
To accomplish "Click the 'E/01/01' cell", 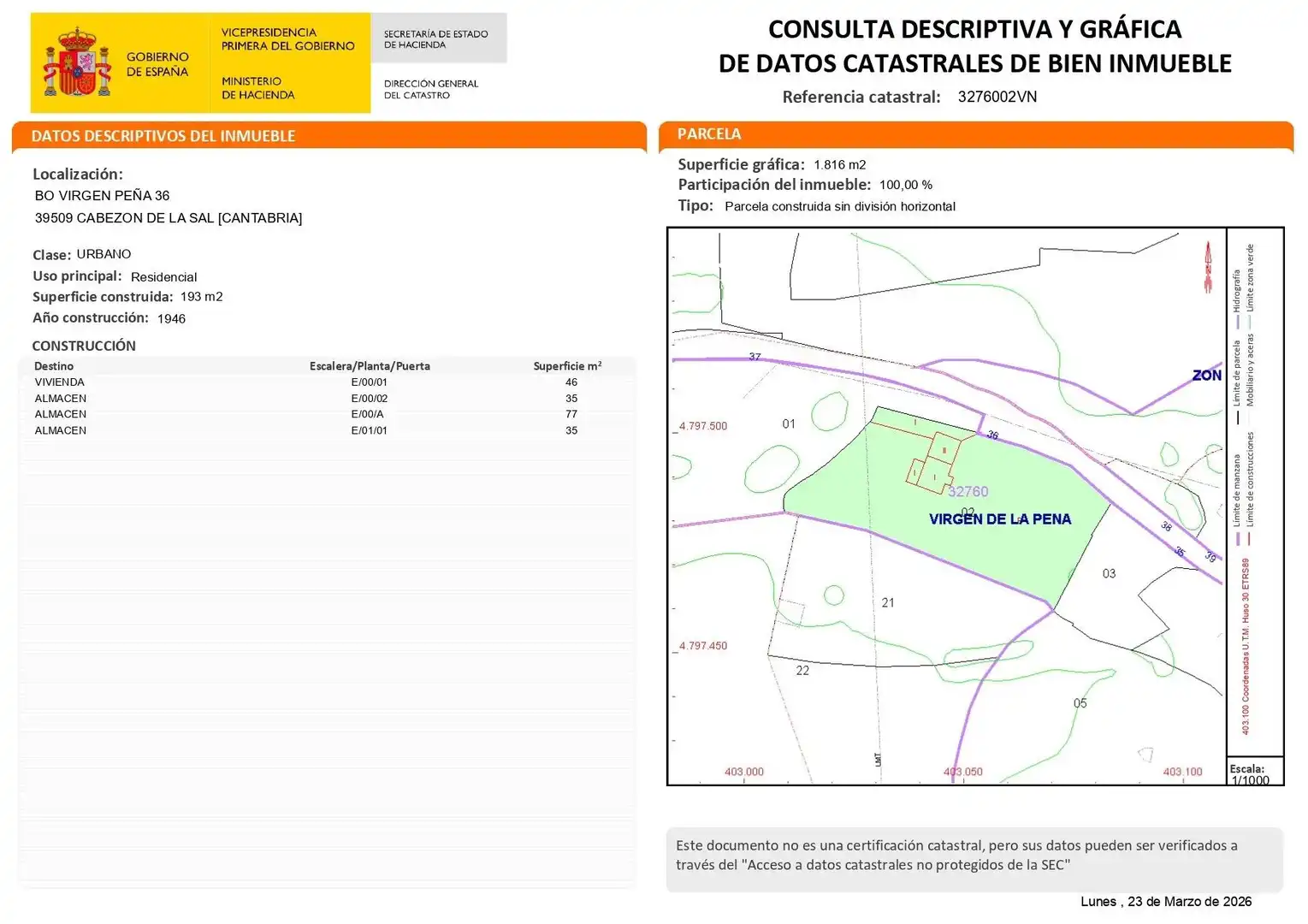I will (x=369, y=430).
